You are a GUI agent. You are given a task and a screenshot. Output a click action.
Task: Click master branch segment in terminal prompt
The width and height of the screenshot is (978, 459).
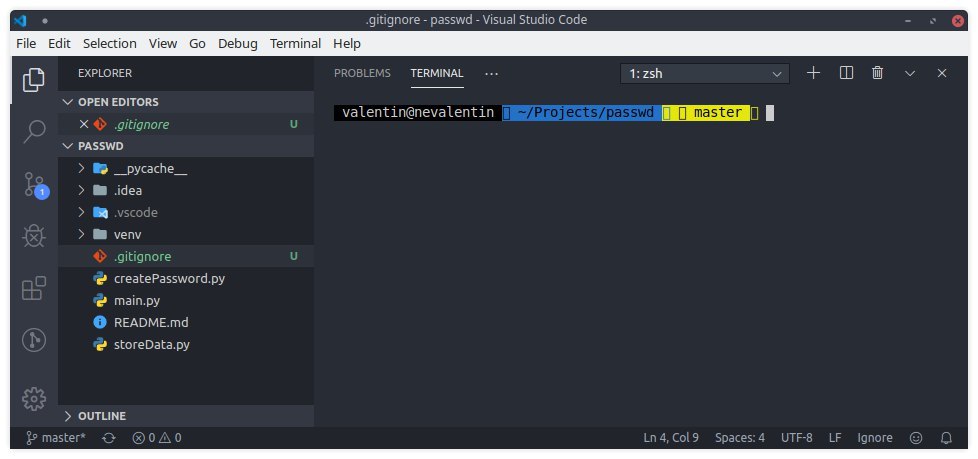point(718,113)
